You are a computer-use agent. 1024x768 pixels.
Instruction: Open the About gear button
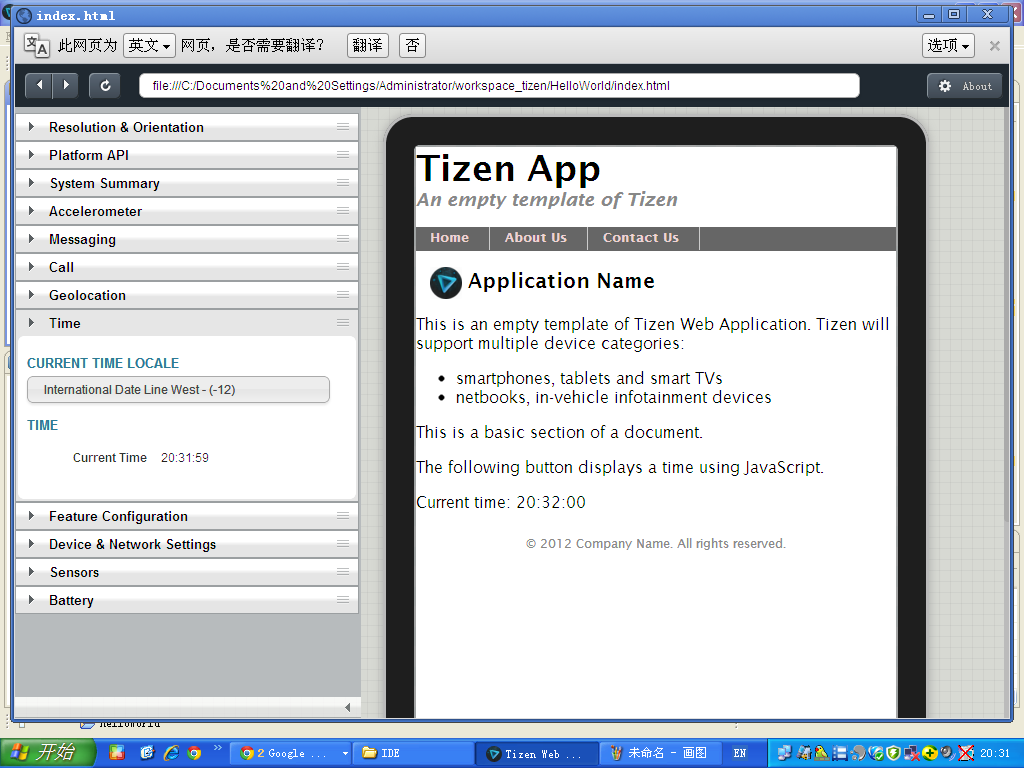coord(965,86)
